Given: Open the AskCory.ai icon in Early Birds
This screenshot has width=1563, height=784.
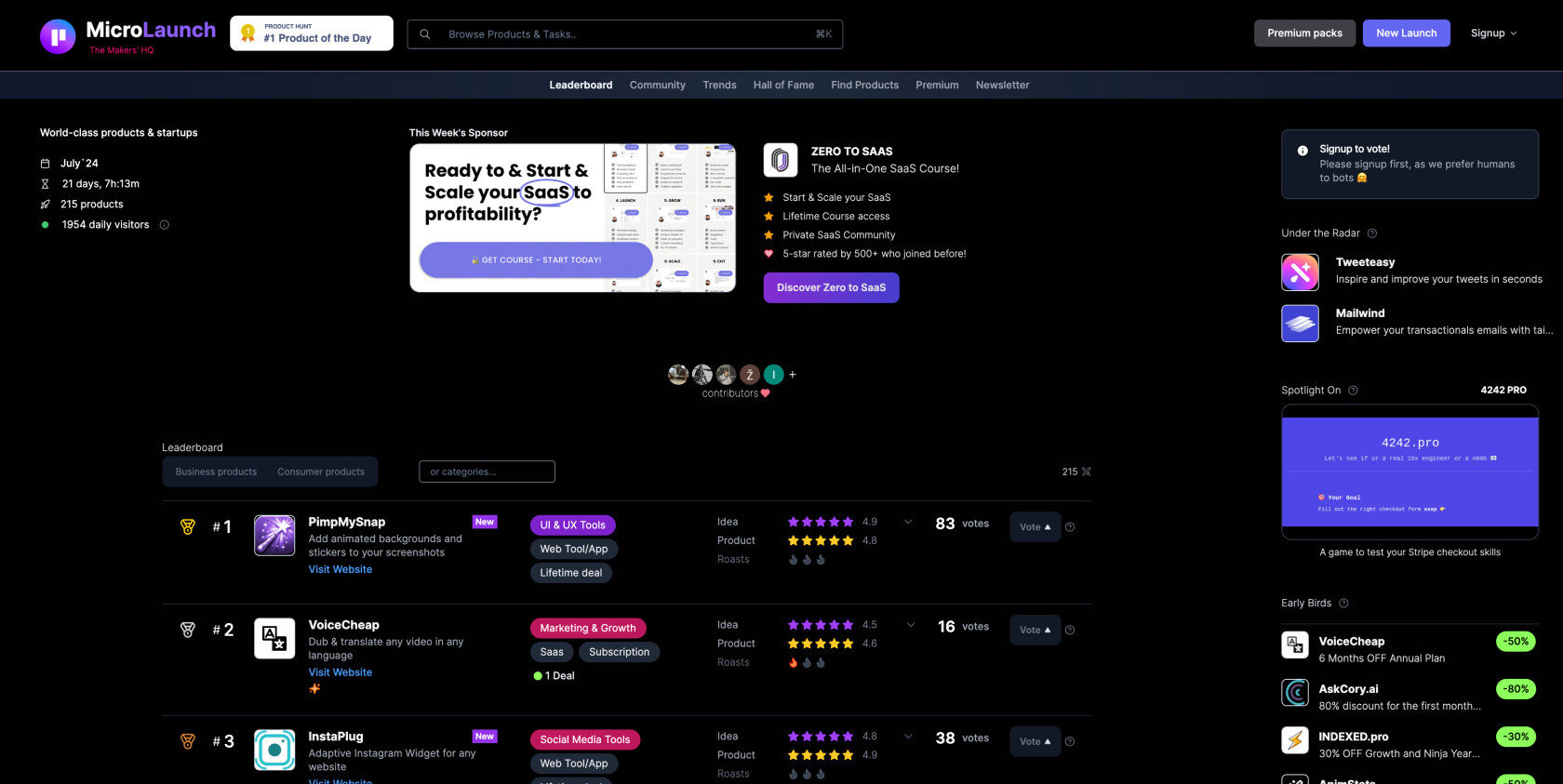Looking at the screenshot, I should click(x=1295, y=693).
